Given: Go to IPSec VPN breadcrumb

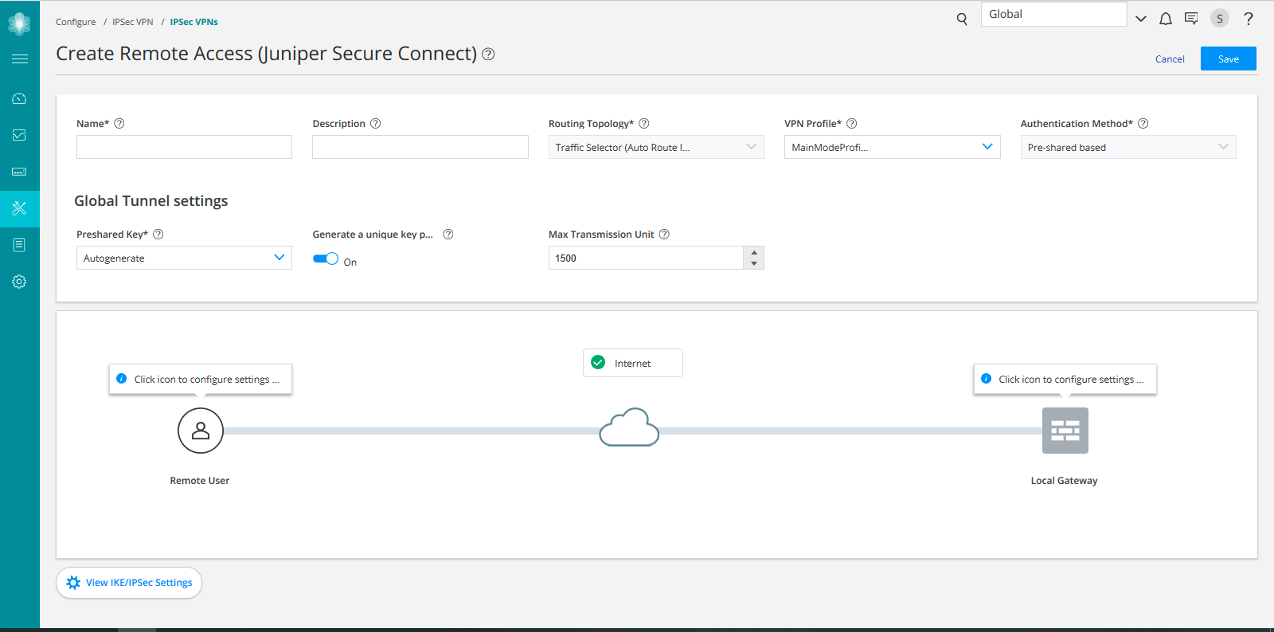Looking at the screenshot, I should coord(133,21).
